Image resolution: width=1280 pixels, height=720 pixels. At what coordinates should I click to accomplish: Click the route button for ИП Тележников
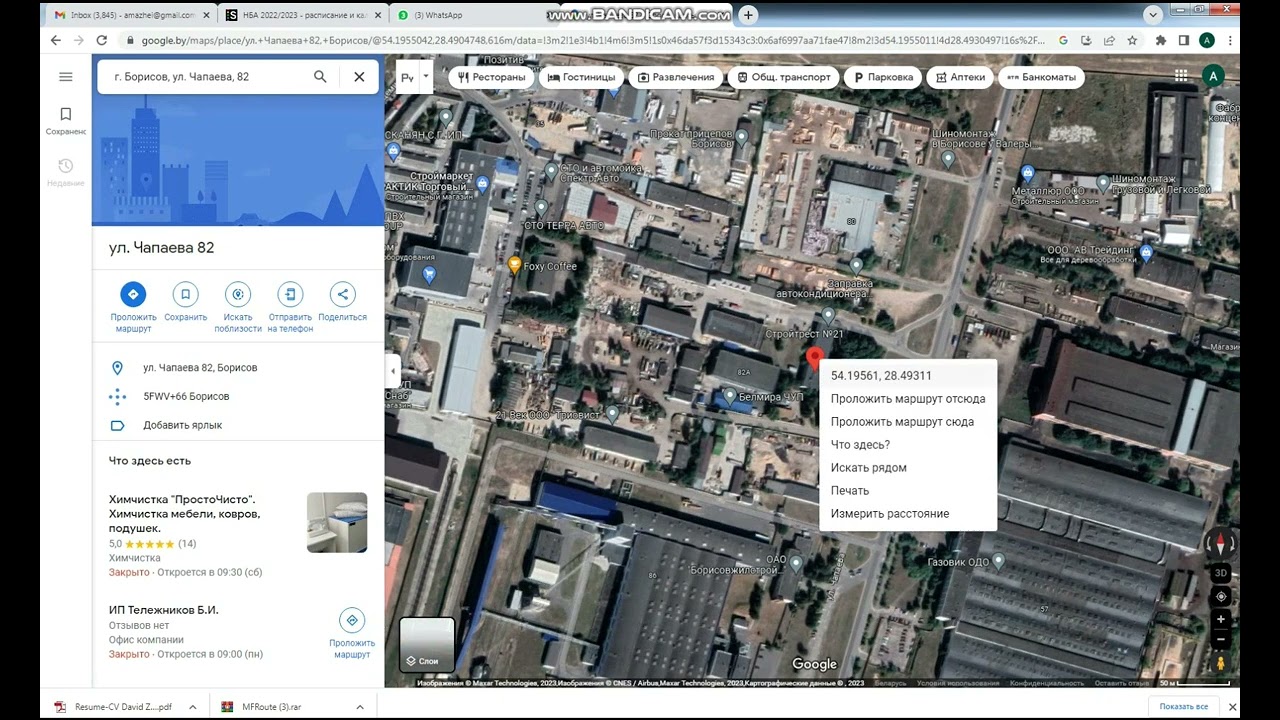[x=352, y=620]
